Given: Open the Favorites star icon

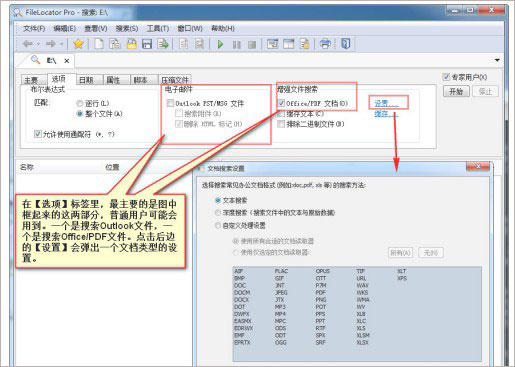Looking at the screenshot, I should pos(78,44).
